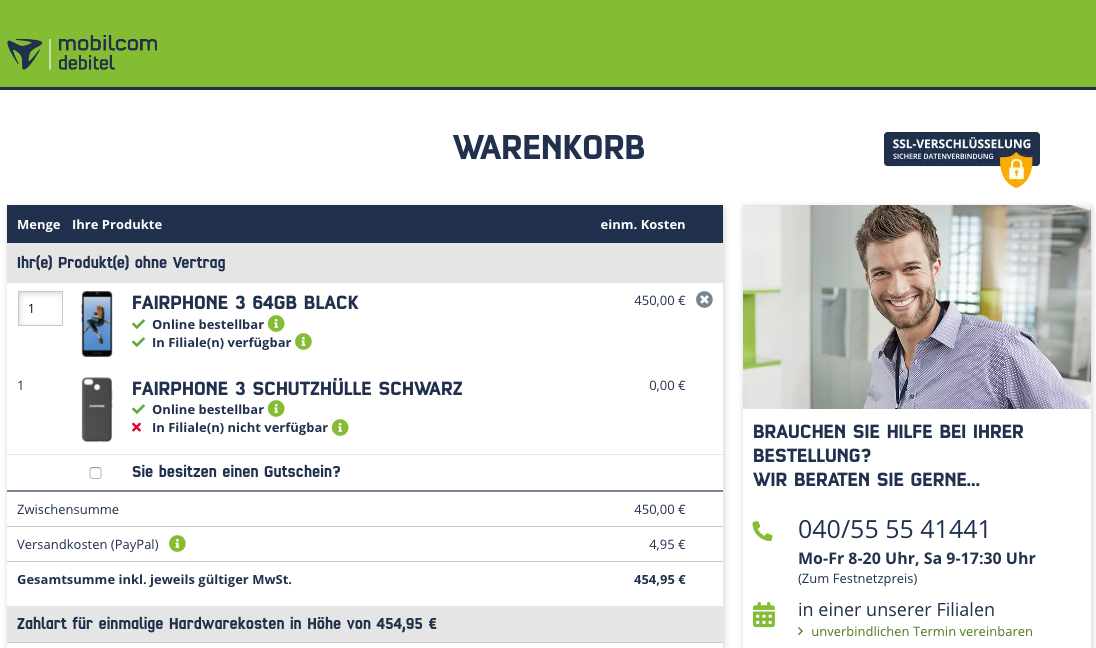Open the Fairphone 3 Schutzhülle Schwarz title
Screen dimensions: 1096x648
coord(297,389)
